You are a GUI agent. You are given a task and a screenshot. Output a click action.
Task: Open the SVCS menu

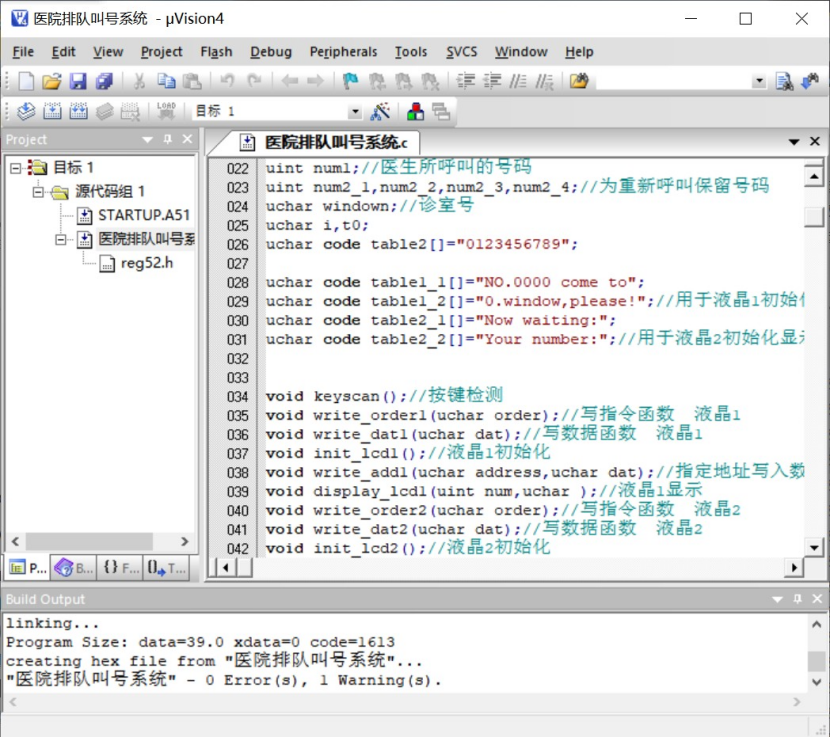click(x=461, y=52)
